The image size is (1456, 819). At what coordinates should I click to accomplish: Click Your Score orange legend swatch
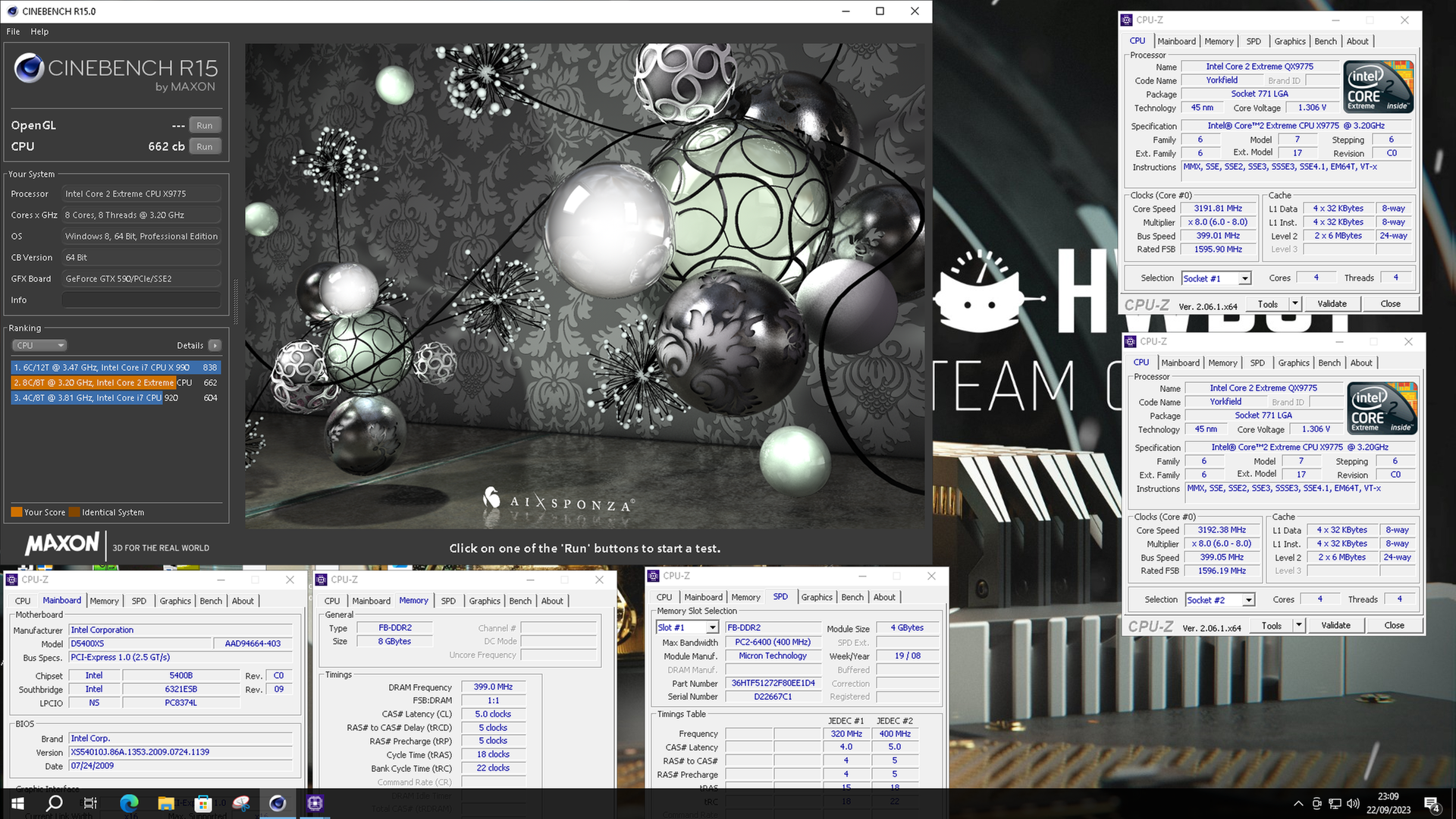pos(17,512)
